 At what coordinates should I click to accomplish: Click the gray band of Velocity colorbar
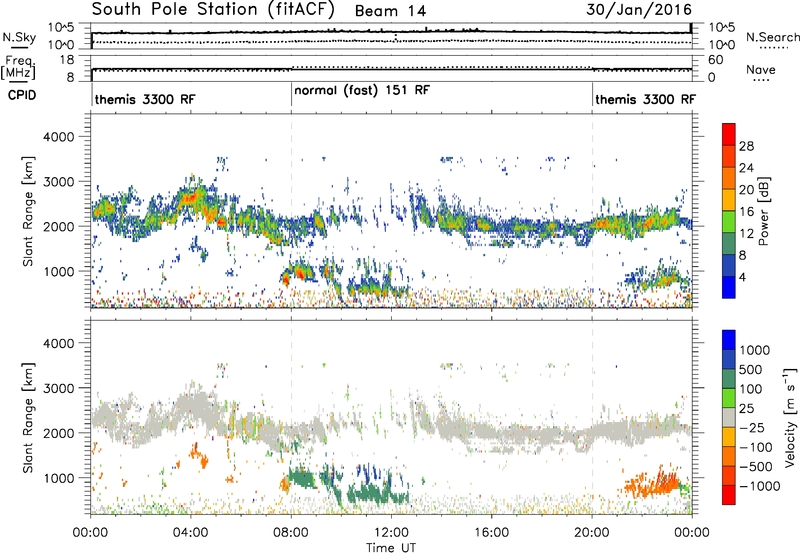(729, 417)
